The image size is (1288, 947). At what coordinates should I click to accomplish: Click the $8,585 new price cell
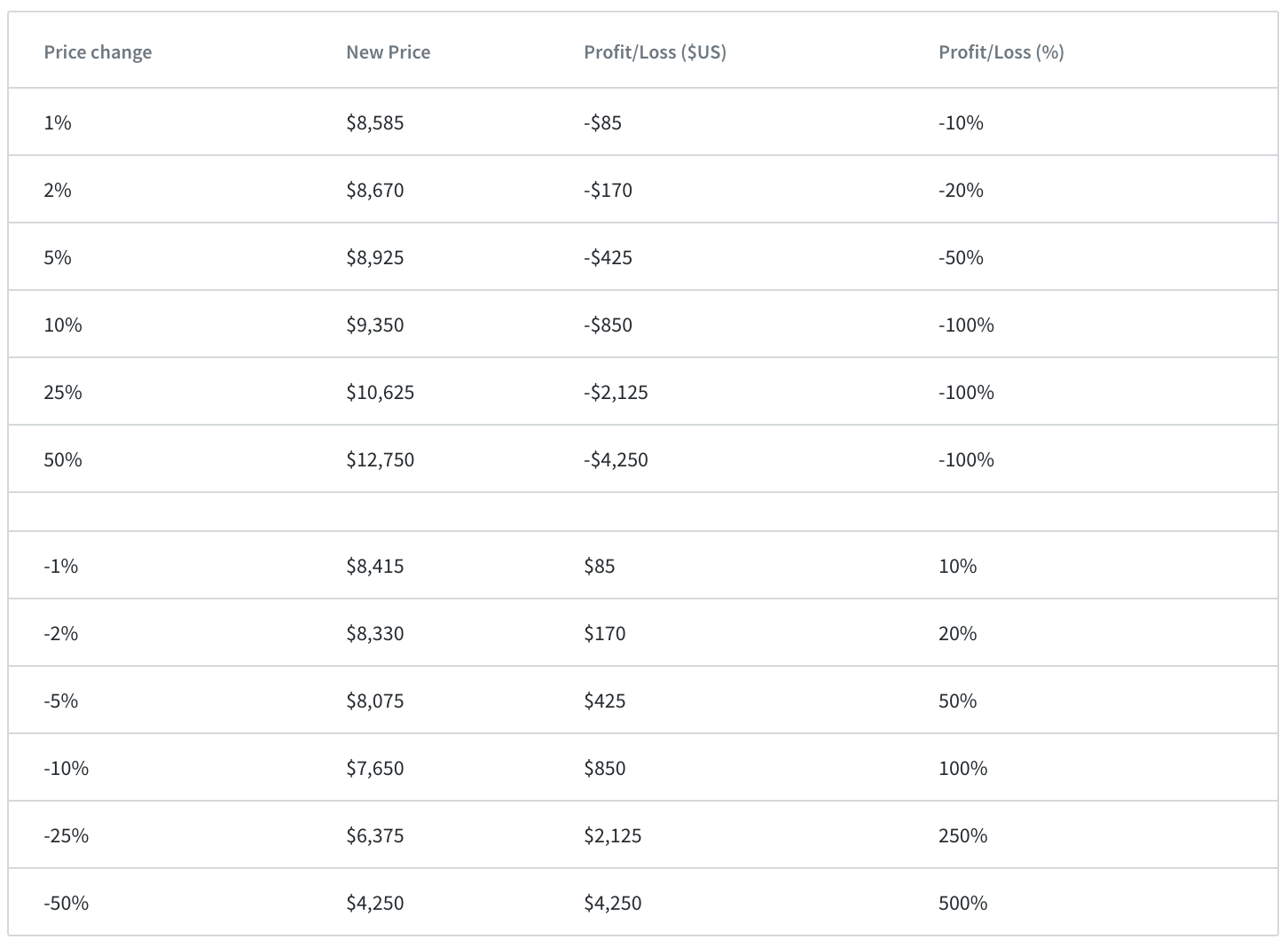pyautogui.click(x=374, y=123)
